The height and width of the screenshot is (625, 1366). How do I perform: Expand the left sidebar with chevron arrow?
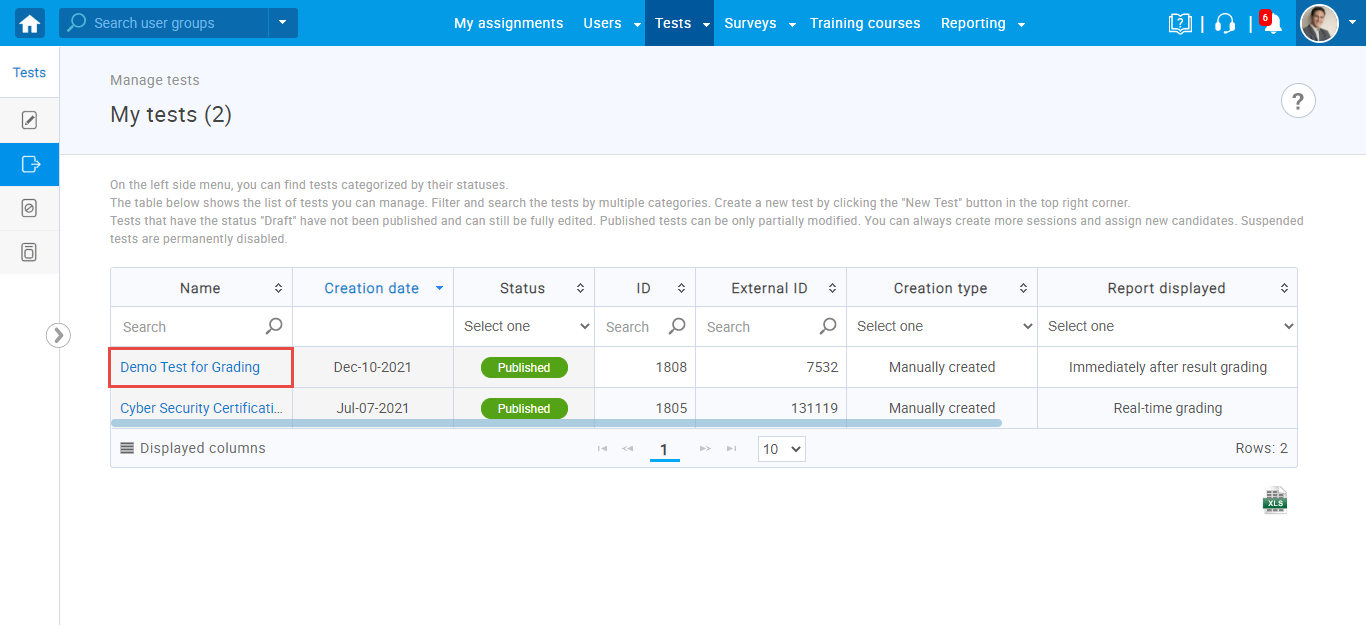(x=58, y=335)
